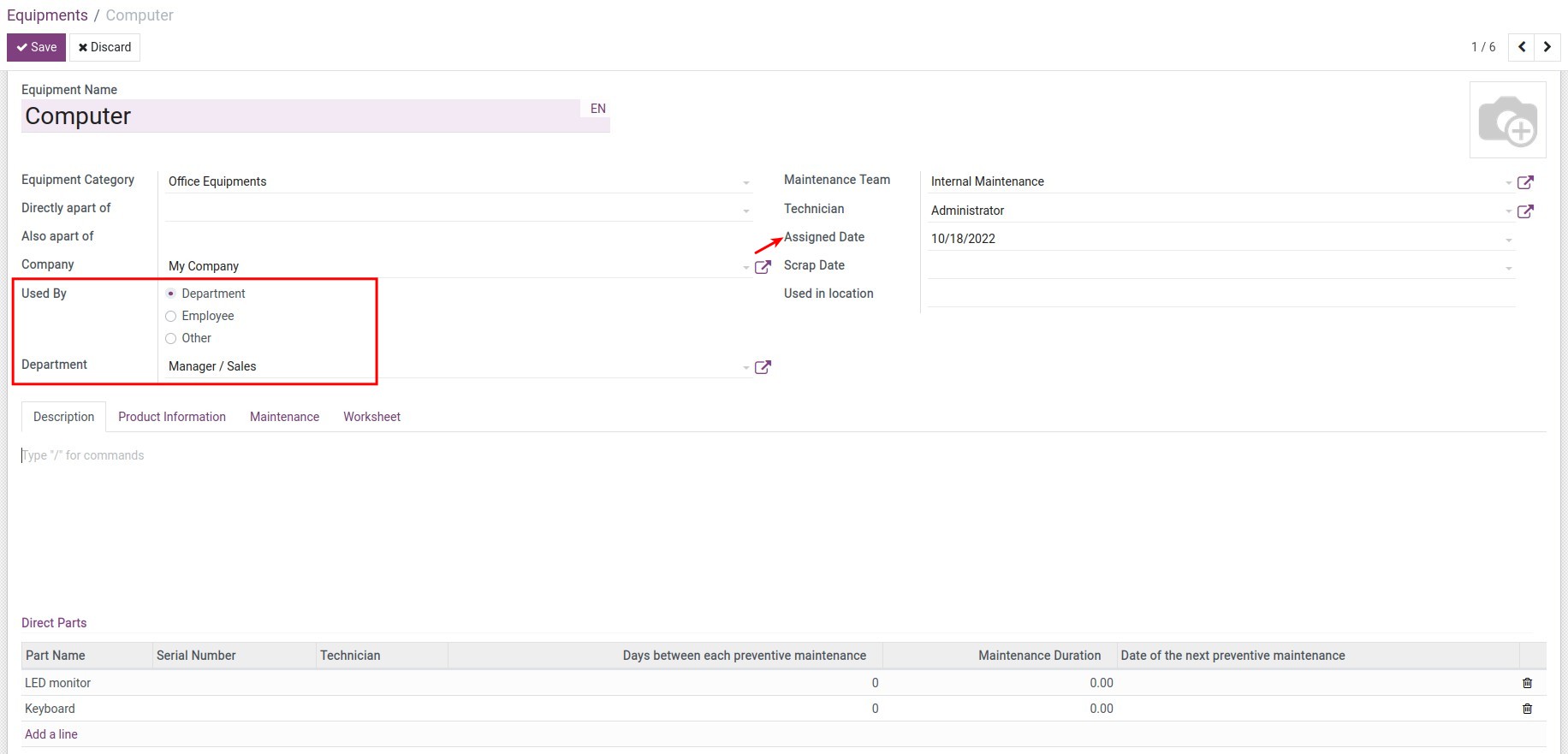Select the Department radio option
The height and width of the screenshot is (754, 1568).
click(x=171, y=294)
